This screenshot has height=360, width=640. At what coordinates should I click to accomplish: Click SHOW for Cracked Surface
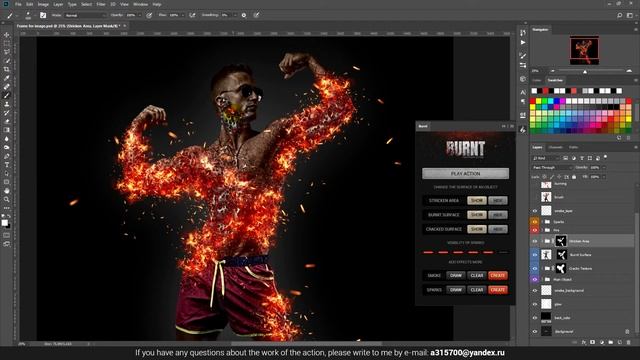click(477, 229)
